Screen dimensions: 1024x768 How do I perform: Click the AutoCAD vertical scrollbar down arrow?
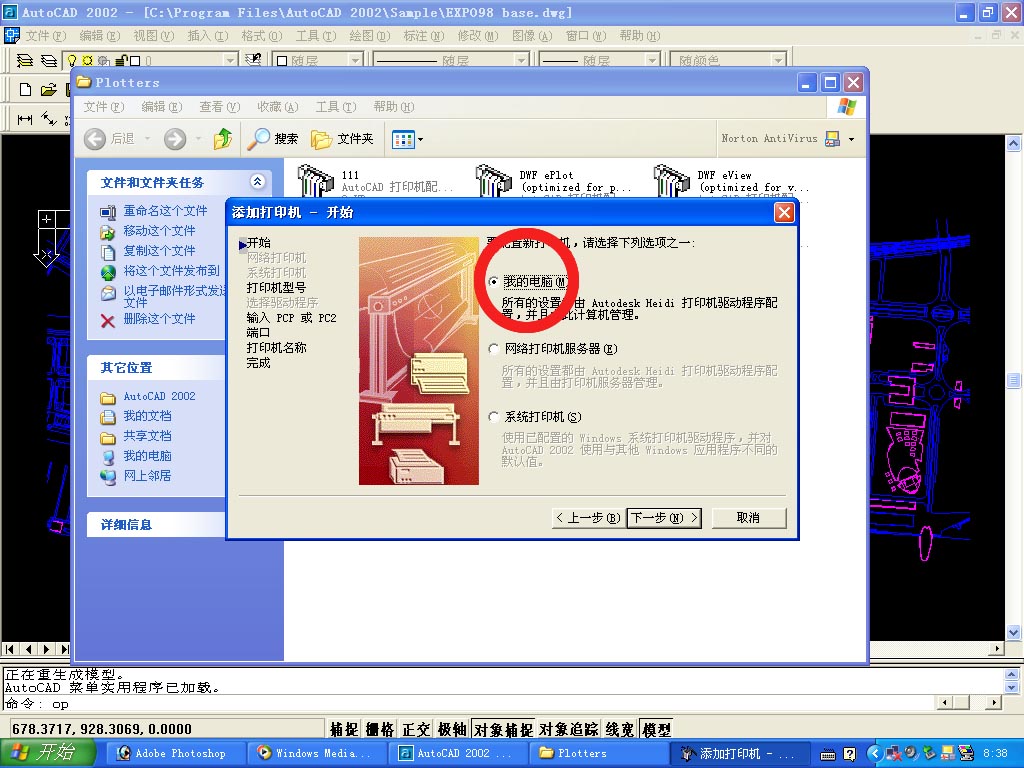(x=1014, y=632)
